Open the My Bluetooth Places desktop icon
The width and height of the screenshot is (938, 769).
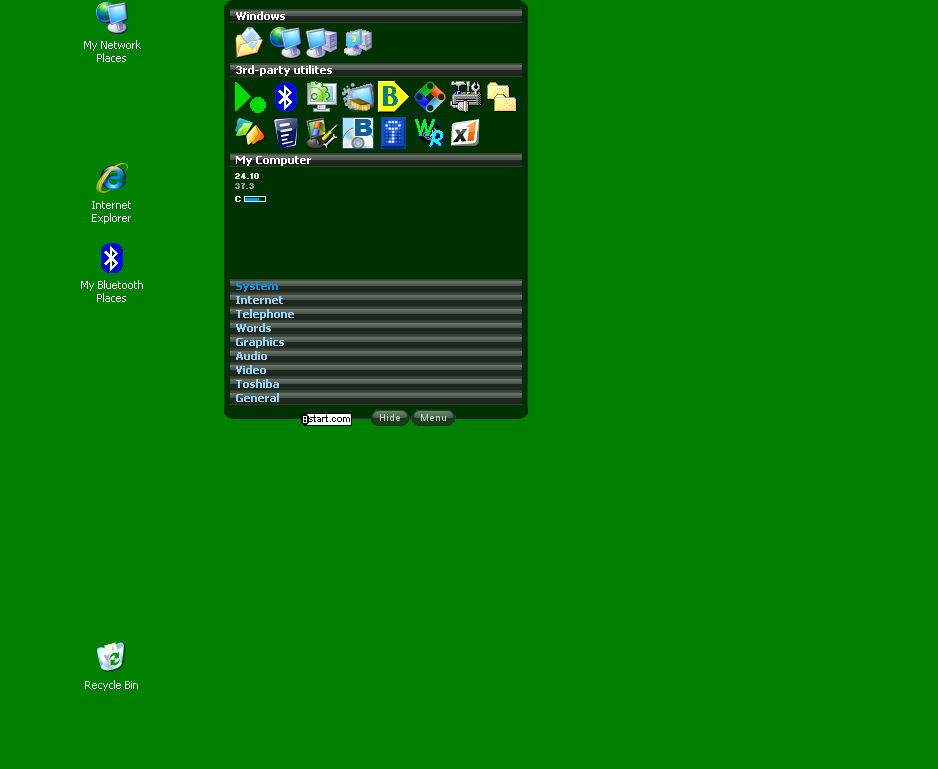click(x=111, y=273)
